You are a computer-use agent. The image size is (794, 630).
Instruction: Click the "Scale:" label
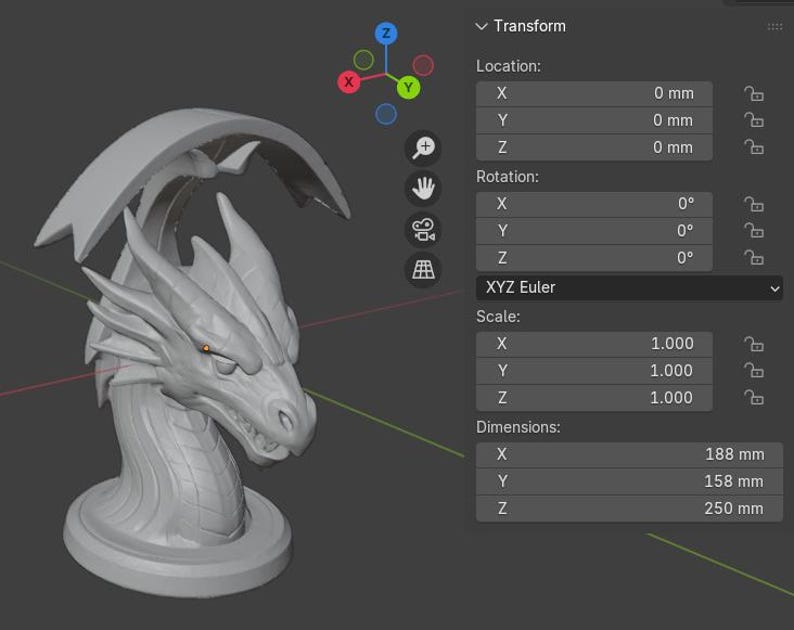498,317
